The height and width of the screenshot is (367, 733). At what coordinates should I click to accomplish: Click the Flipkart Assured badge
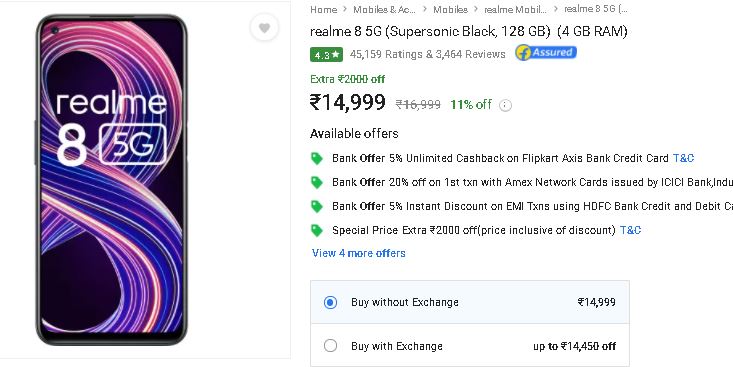click(546, 52)
